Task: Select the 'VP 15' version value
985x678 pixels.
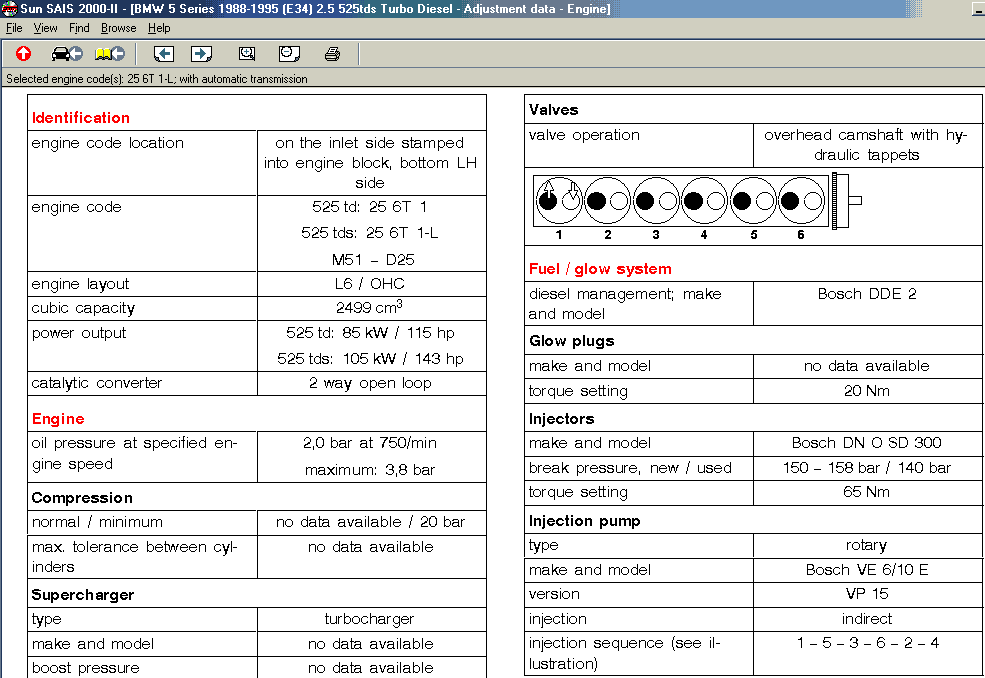Action: (867, 594)
